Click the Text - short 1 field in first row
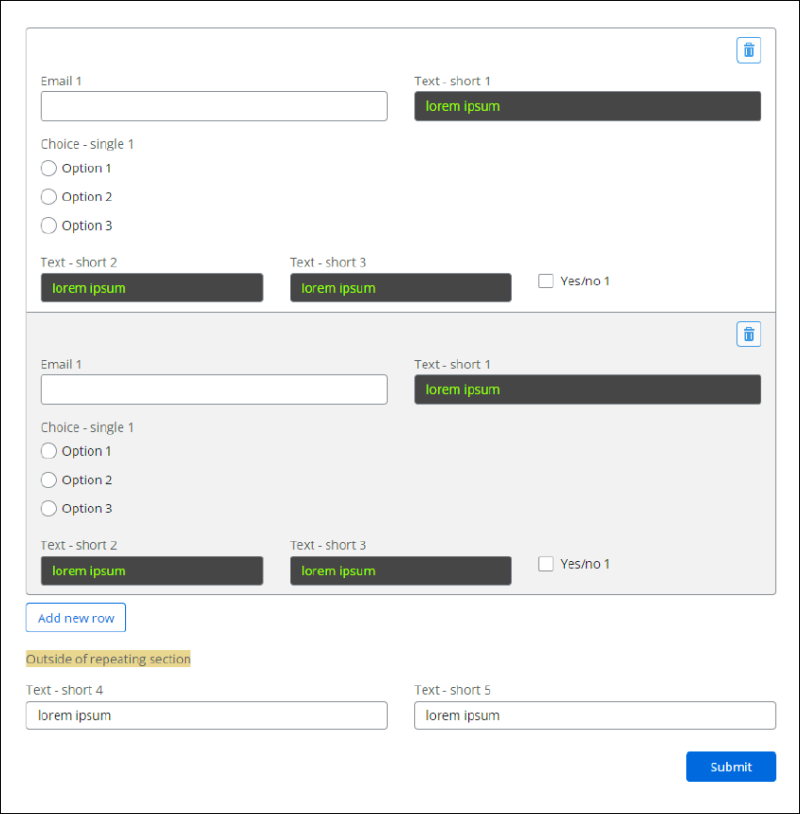800x814 pixels. pos(587,106)
